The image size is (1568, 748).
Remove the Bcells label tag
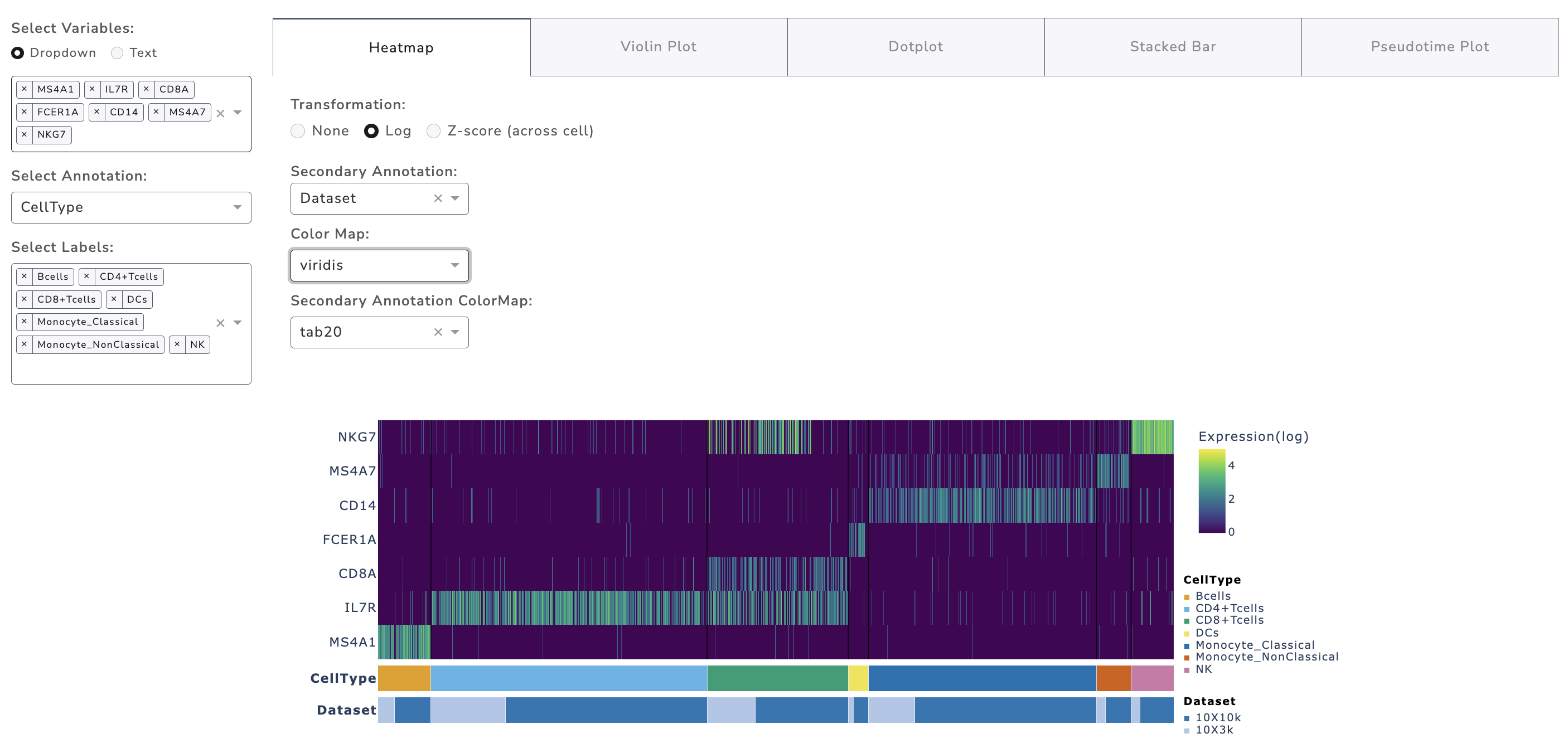tap(25, 277)
